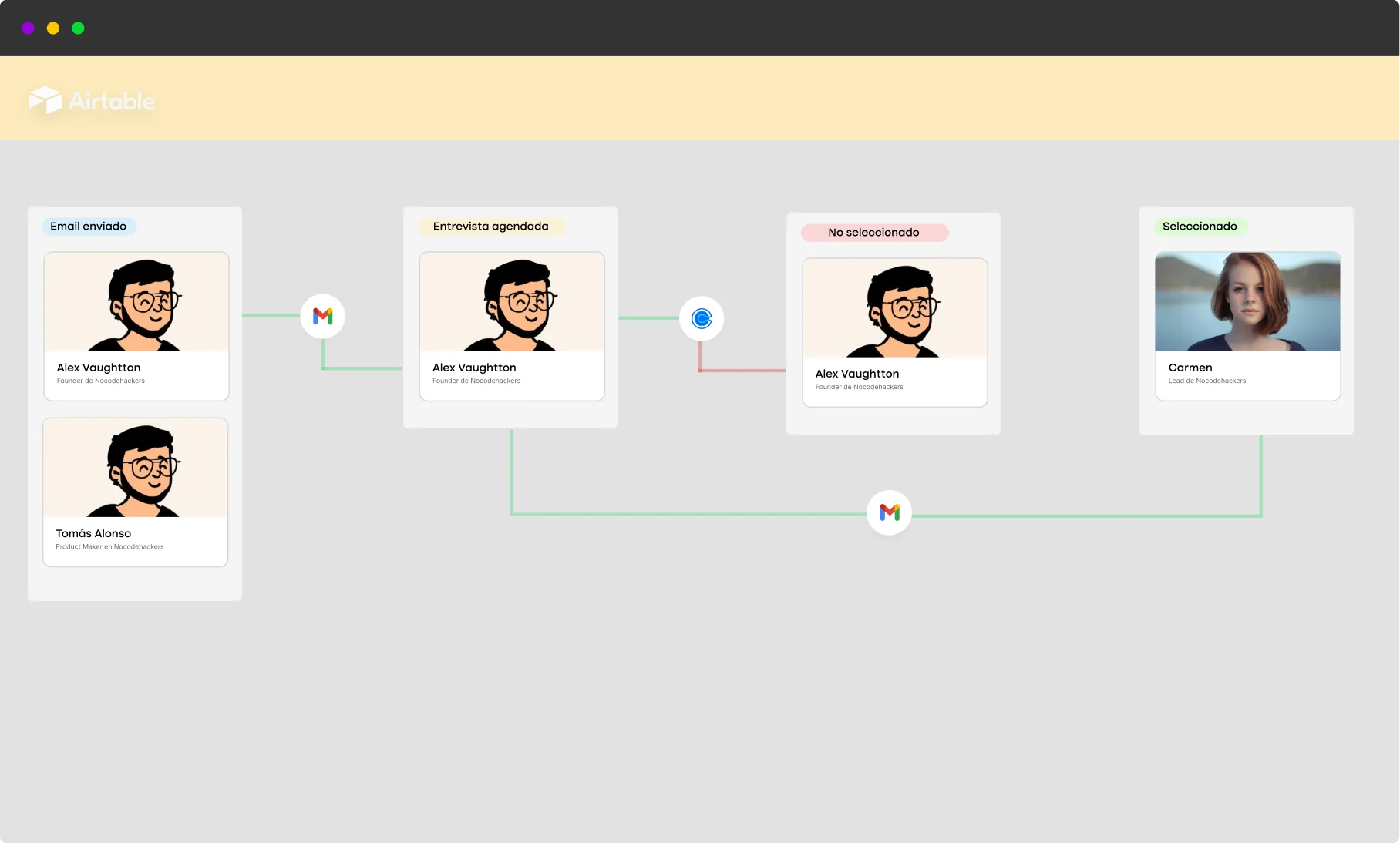Click the Airtable wordmark text

tap(112, 101)
